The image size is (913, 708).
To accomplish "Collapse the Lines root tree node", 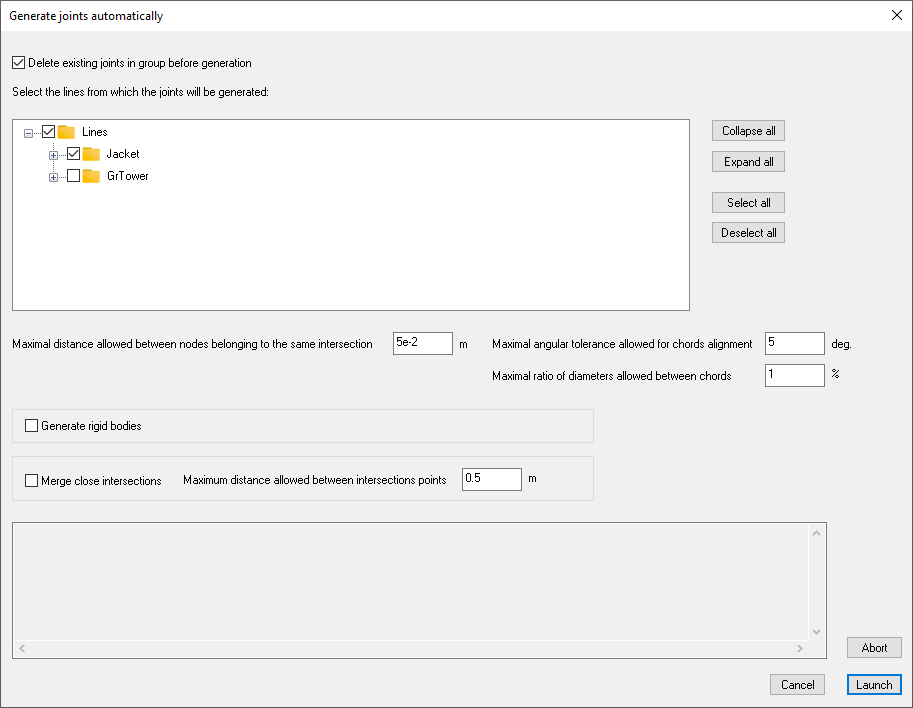I will (x=28, y=133).
